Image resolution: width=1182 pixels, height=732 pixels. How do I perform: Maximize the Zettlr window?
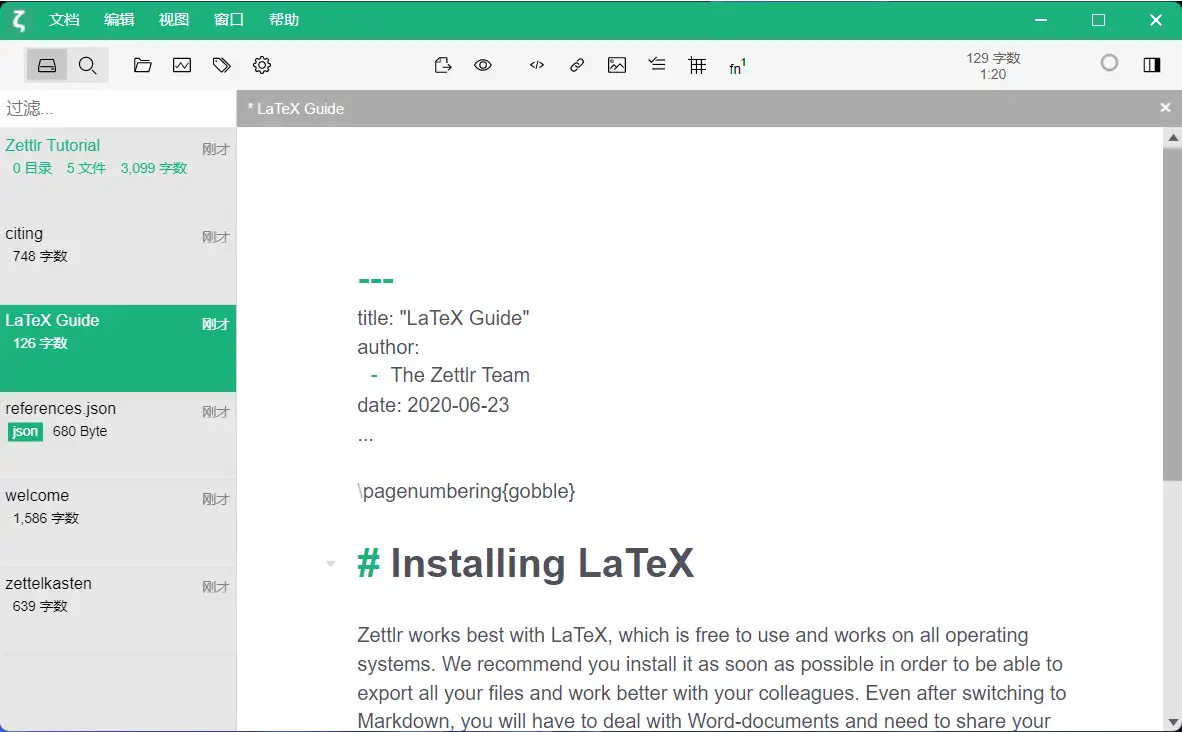[1098, 20]
